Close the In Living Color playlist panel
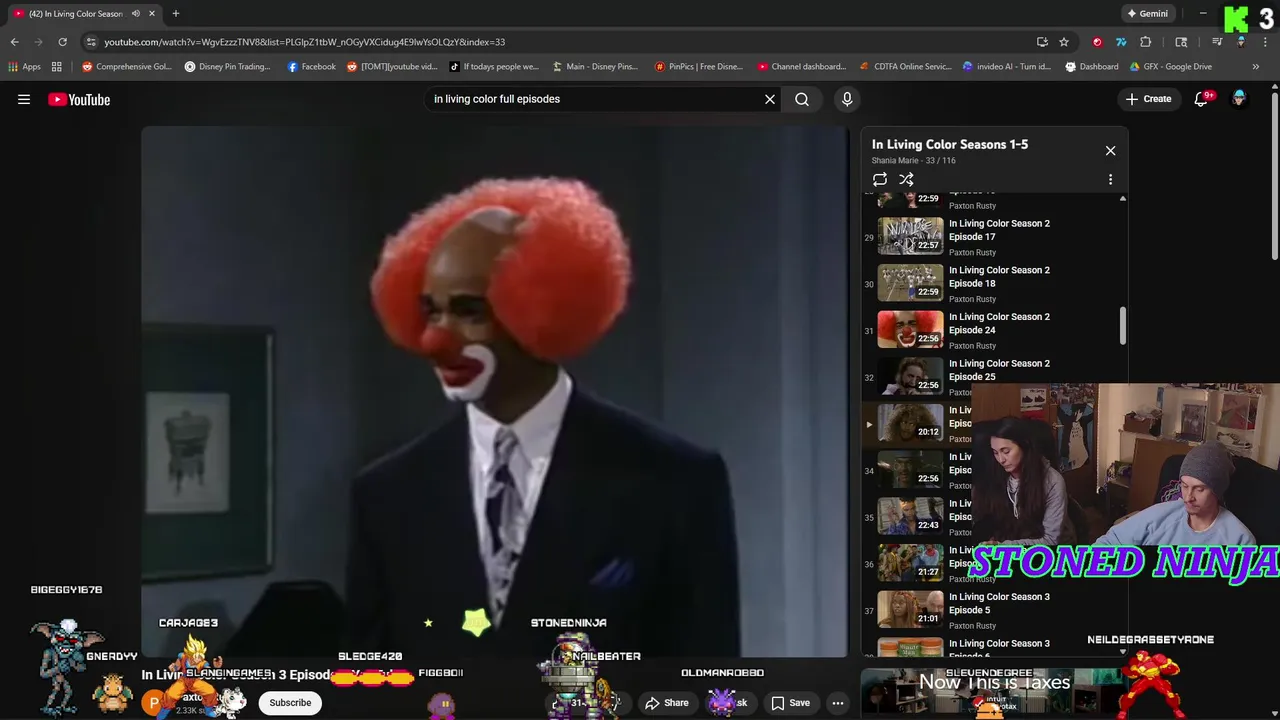Viewport: 1280px width, 720px height. [1110, 150]
